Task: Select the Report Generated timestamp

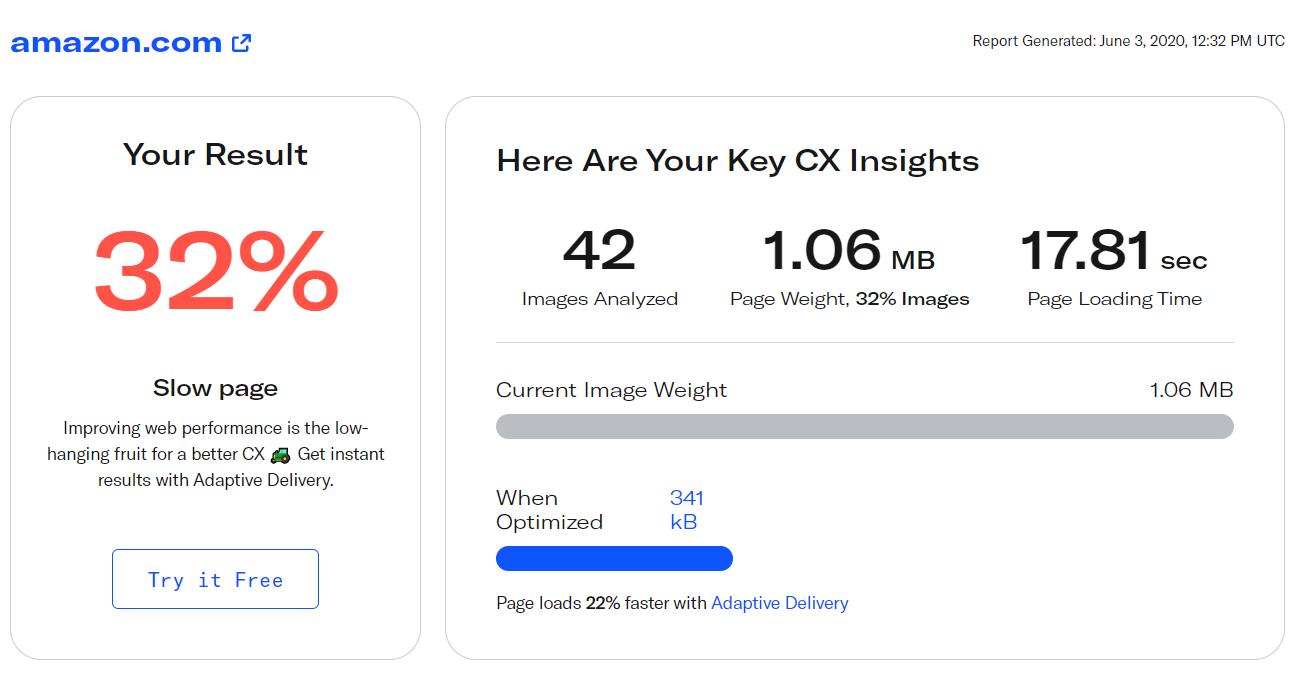Action: 1128,40
